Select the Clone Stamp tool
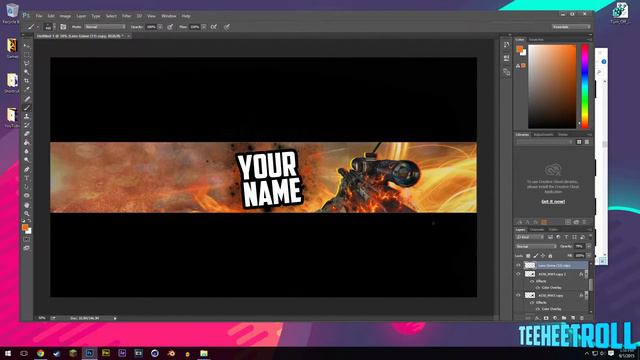This screenshot has width=640, height=360. click(x=27, y=116)
